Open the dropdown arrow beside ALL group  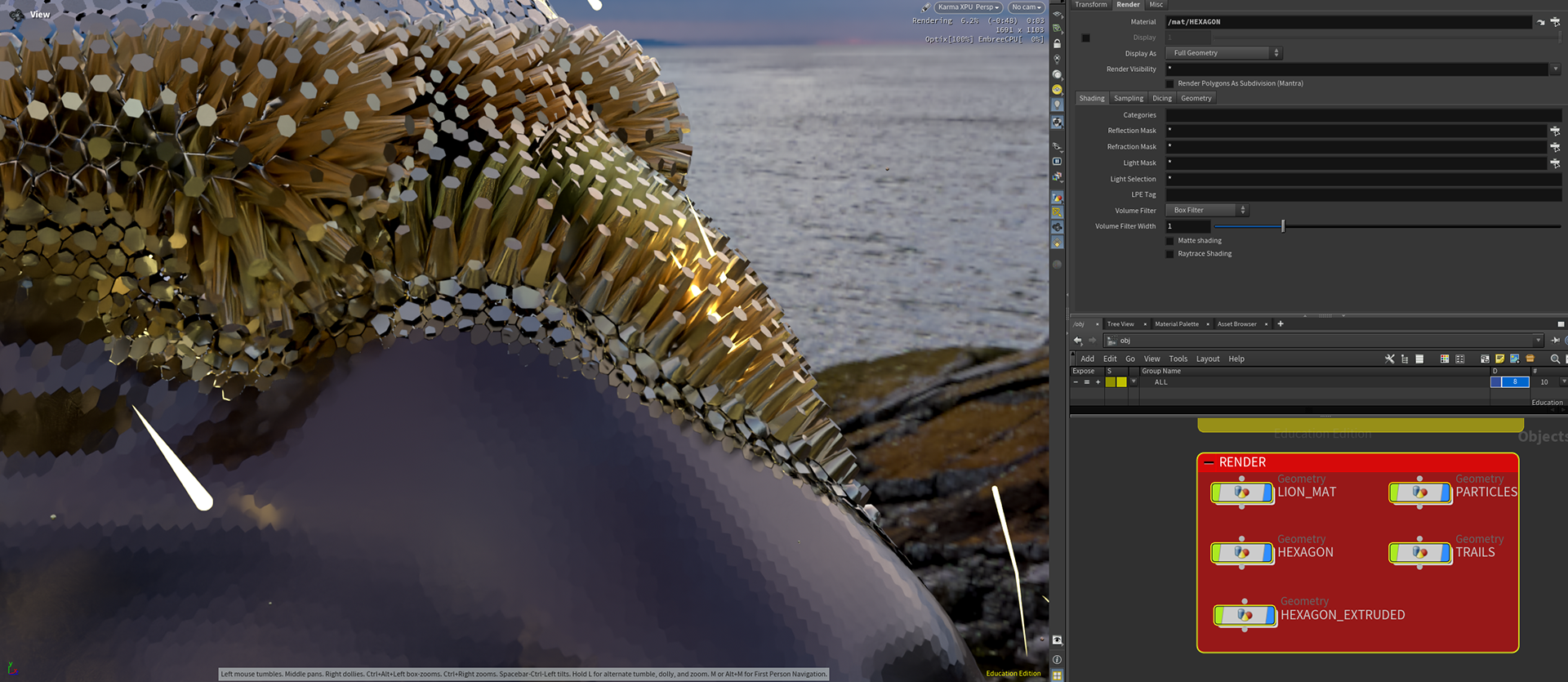click(x=1134, y=381)
